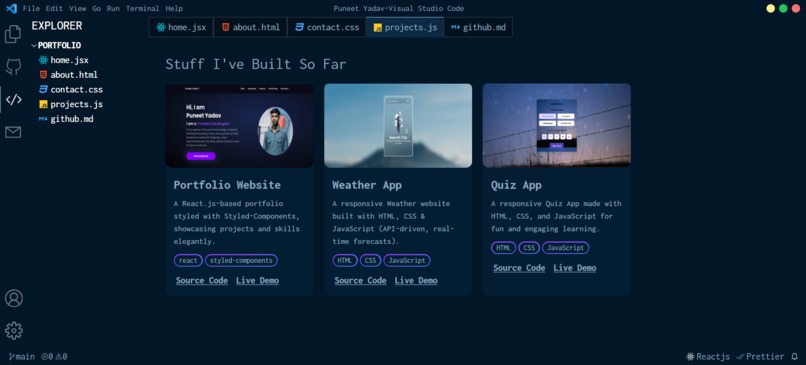The width and height of the screenshot is (806, 365).
Task: Open the settings gear icon
Action: pos(14,331)
